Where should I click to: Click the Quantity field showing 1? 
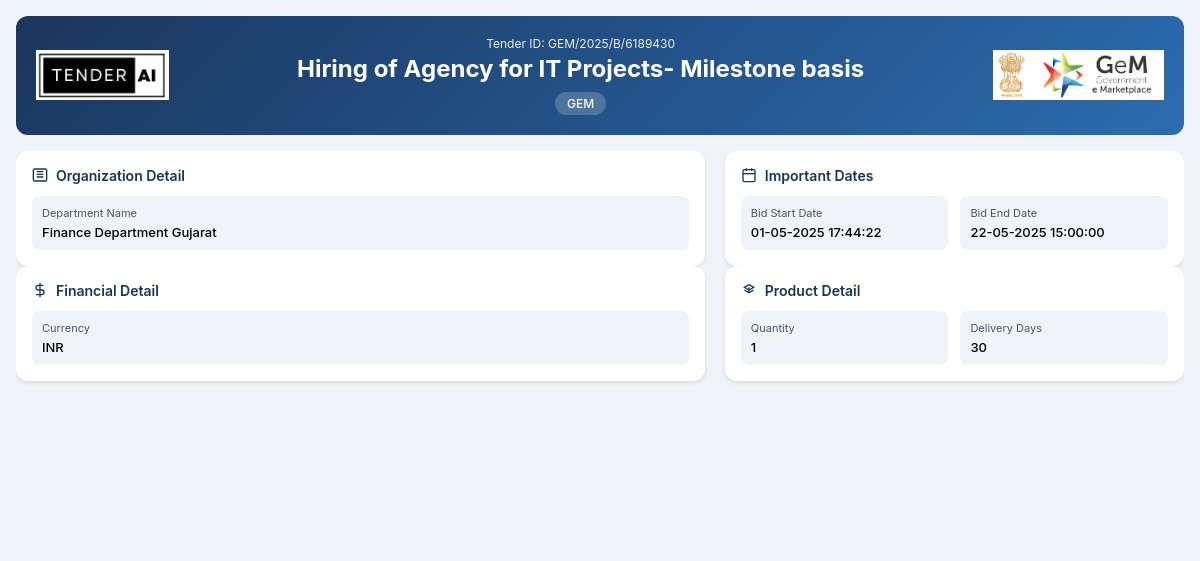tap(844, 338)
